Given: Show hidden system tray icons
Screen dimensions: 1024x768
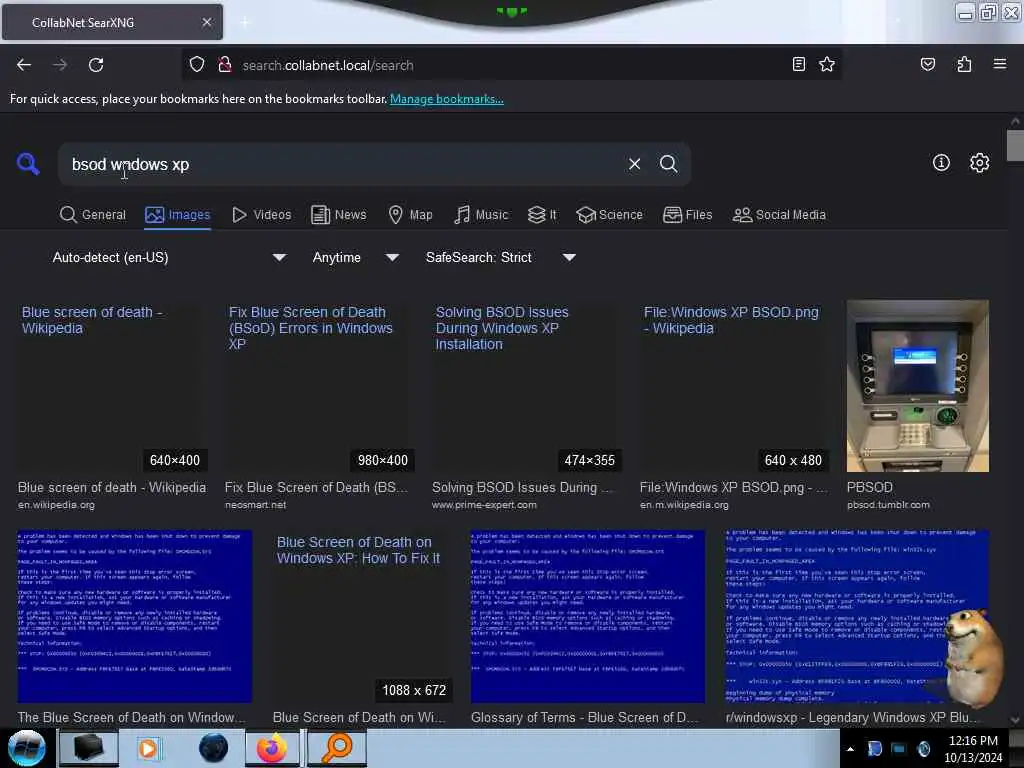Looking at the screenshot, I should click(850, 749).
